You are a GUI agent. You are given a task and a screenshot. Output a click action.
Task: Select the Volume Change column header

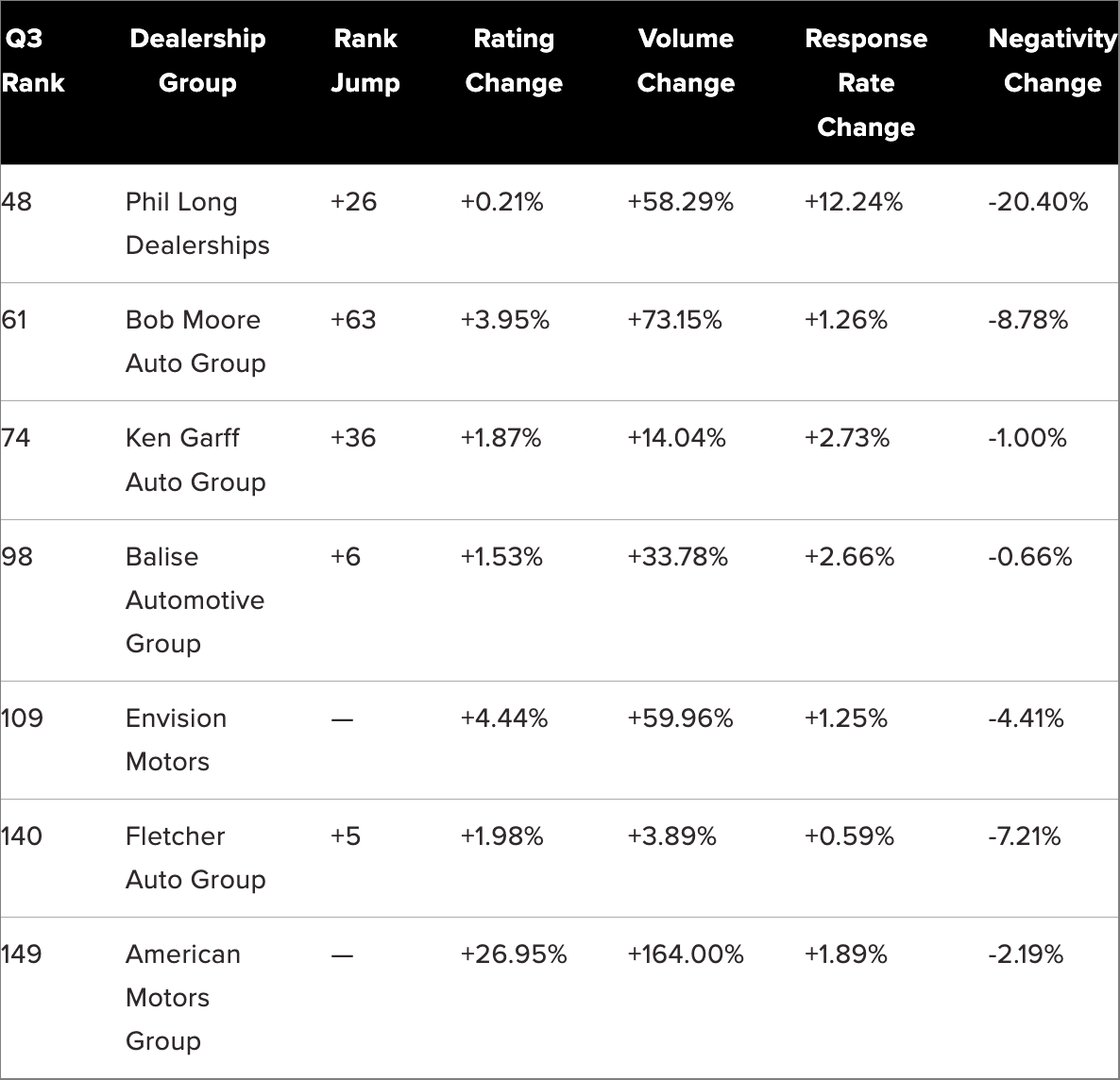click(x=686, y=61)
